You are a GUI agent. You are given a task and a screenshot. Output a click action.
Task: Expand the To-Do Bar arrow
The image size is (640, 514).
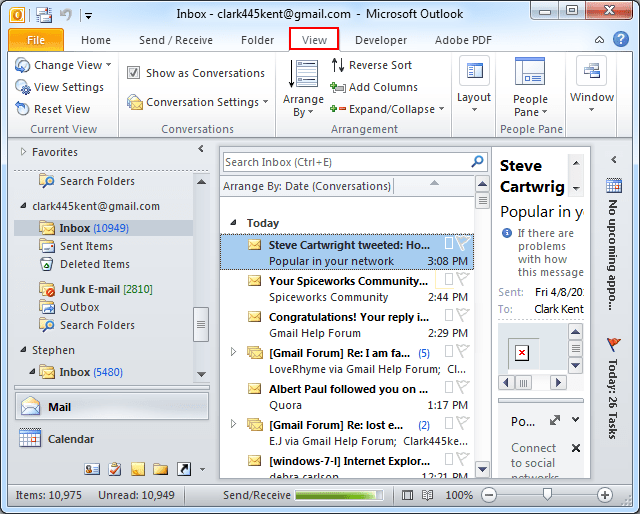point(614,160)
